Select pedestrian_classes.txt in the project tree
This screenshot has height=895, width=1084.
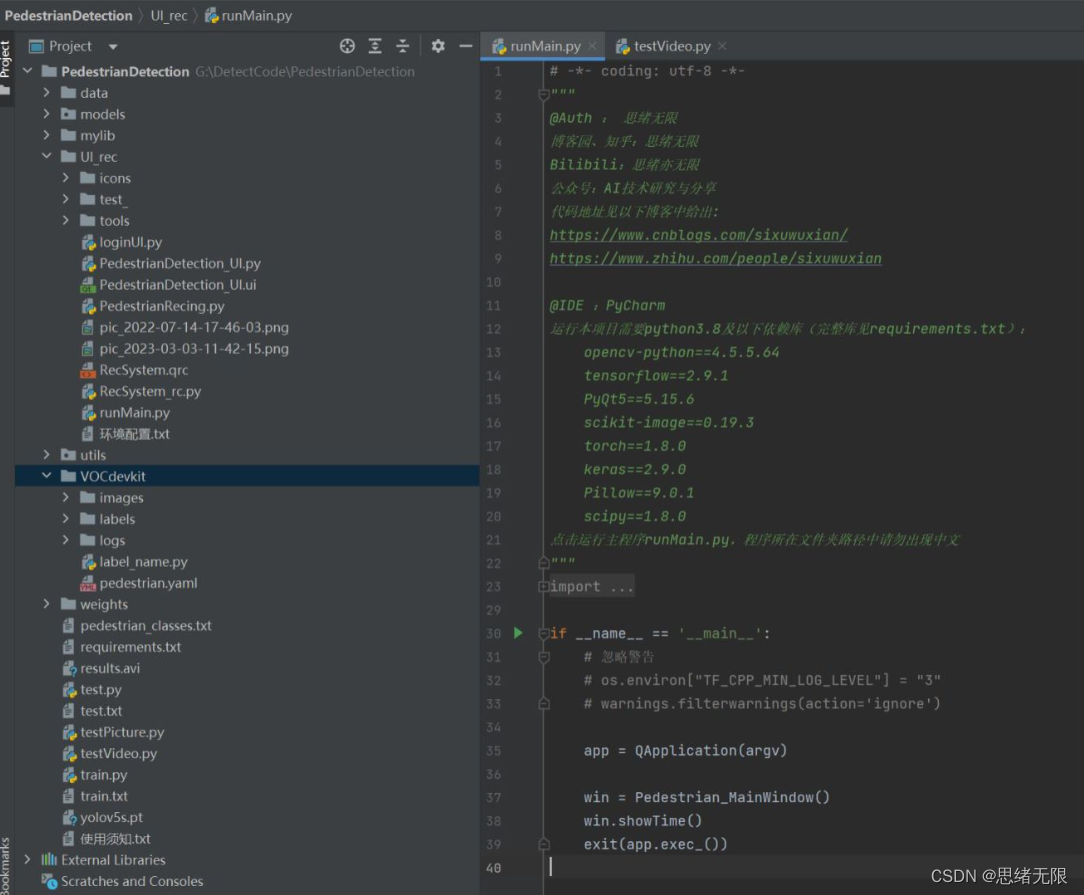click(x=146, y=625)
